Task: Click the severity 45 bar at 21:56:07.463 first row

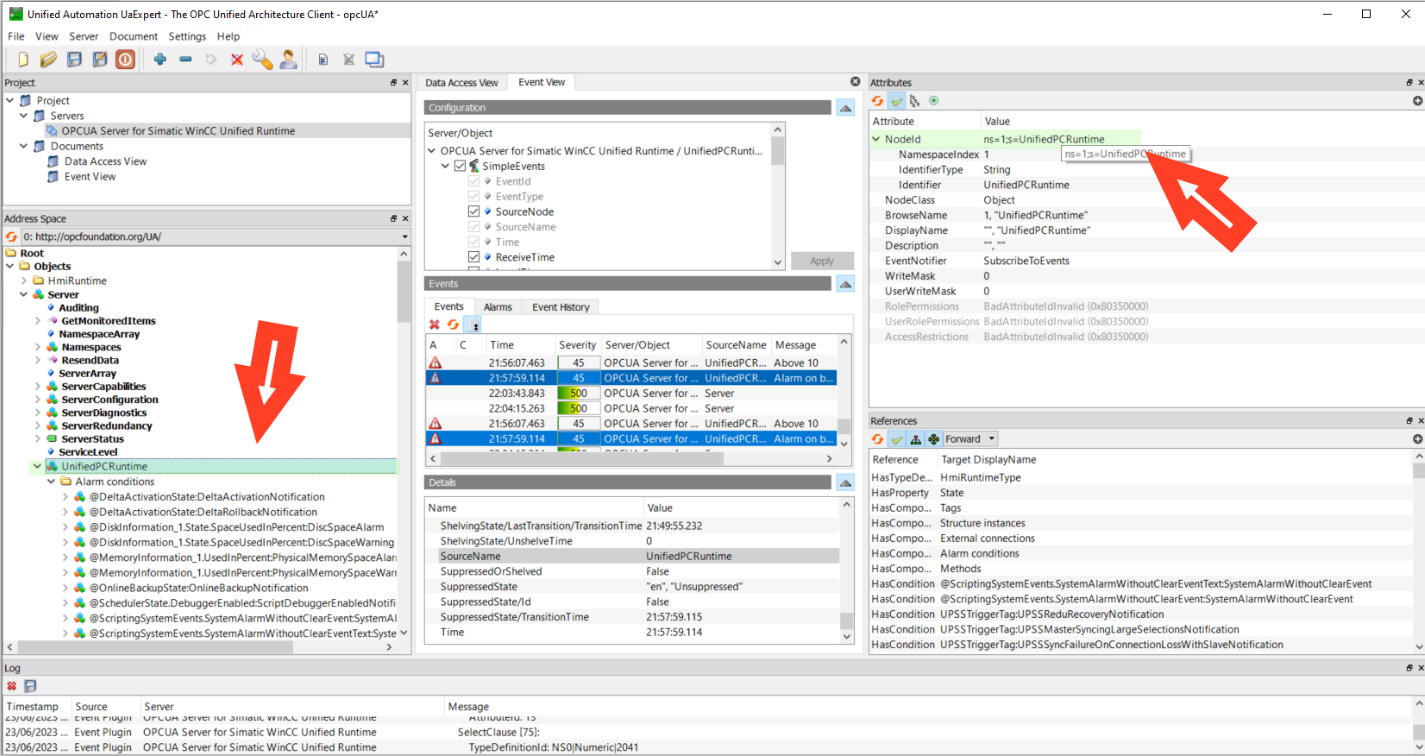Action: click(579, 363)
